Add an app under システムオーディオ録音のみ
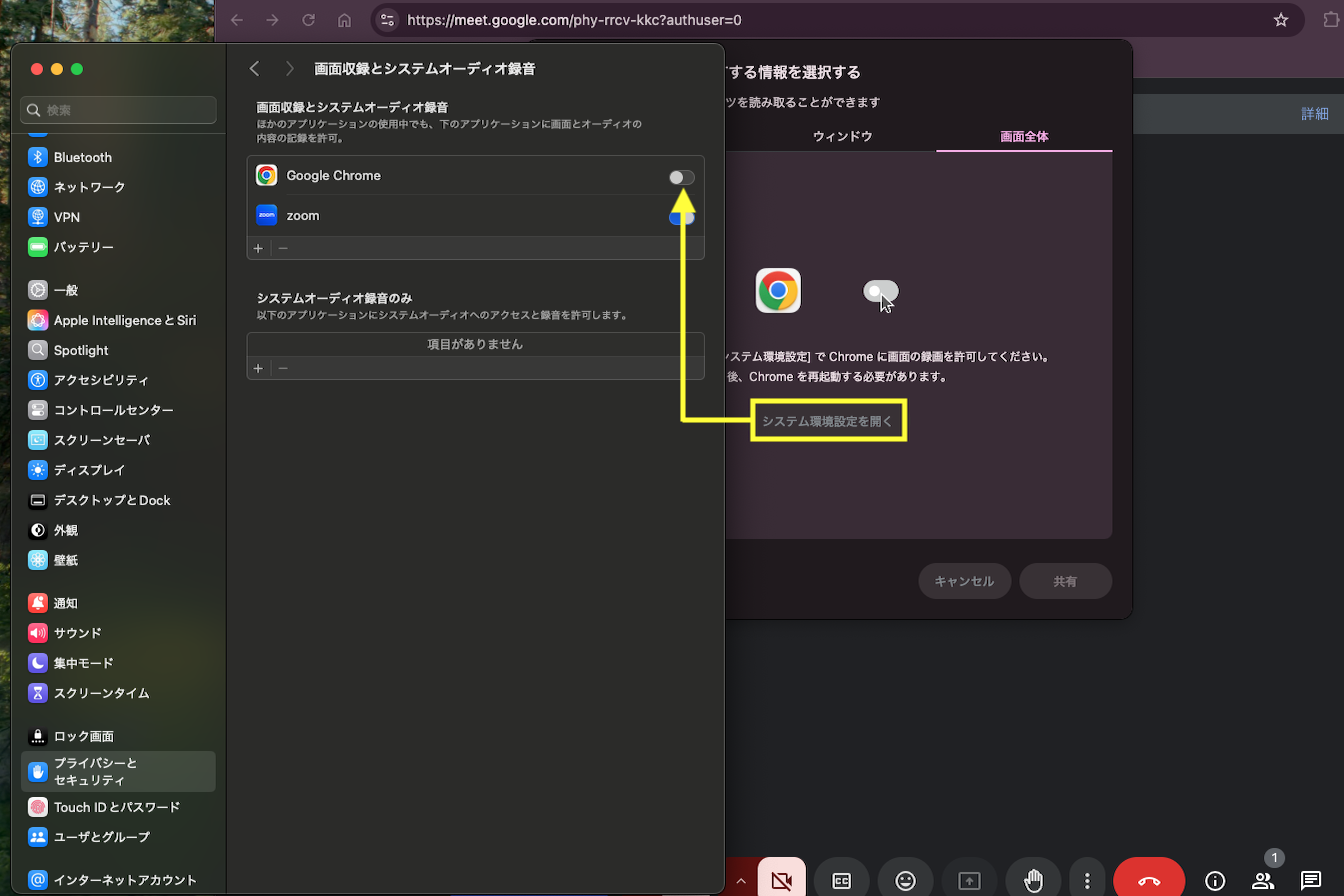 click(x=258, y=368)
